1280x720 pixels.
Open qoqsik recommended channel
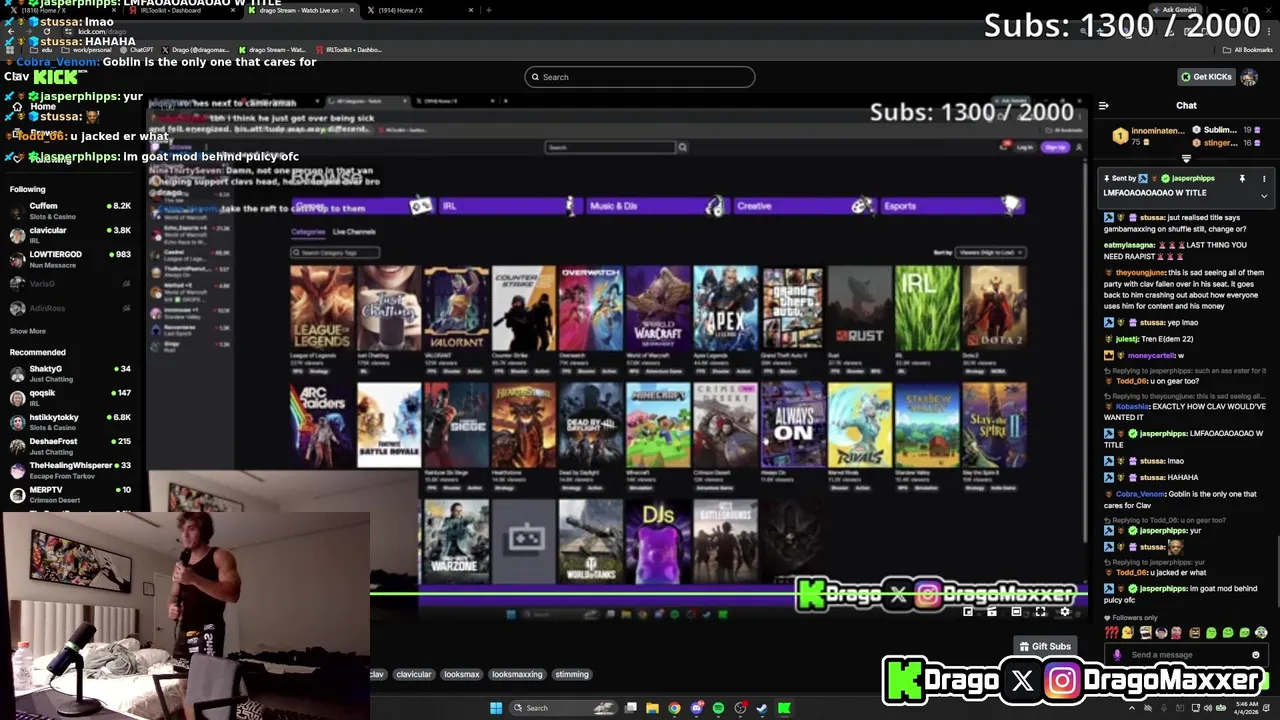coord(70,398)
